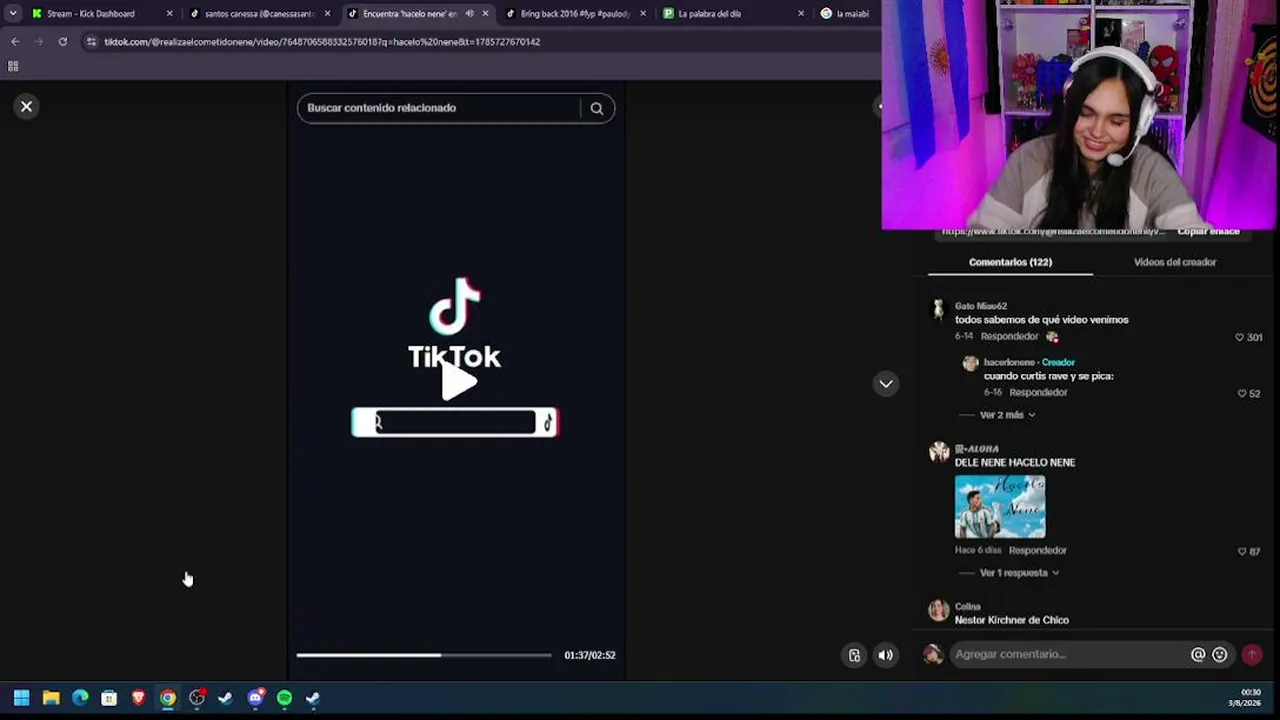Go back in the browser
1280x720 pixels.
tap(15, 42)
